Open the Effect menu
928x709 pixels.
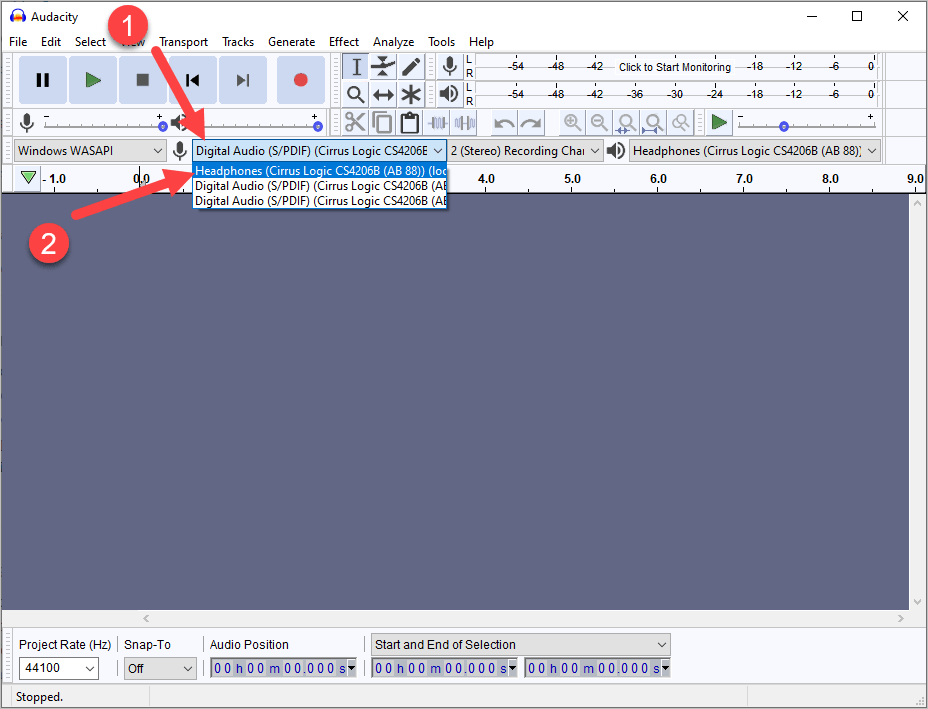pos(344,42)
